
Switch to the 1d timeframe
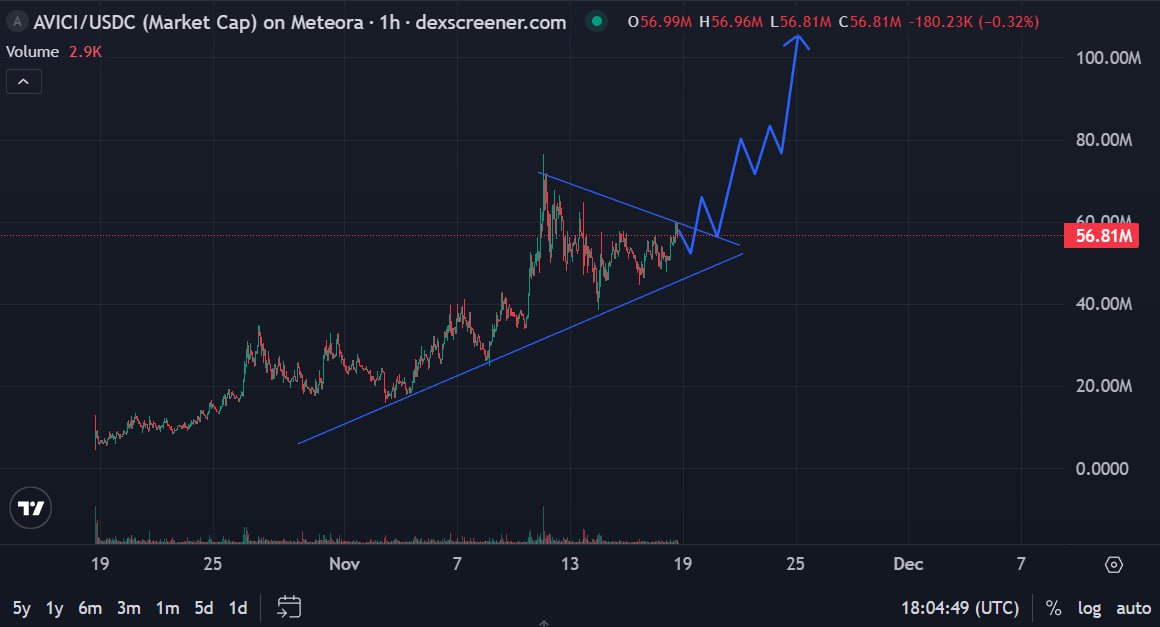coord(238,607)
